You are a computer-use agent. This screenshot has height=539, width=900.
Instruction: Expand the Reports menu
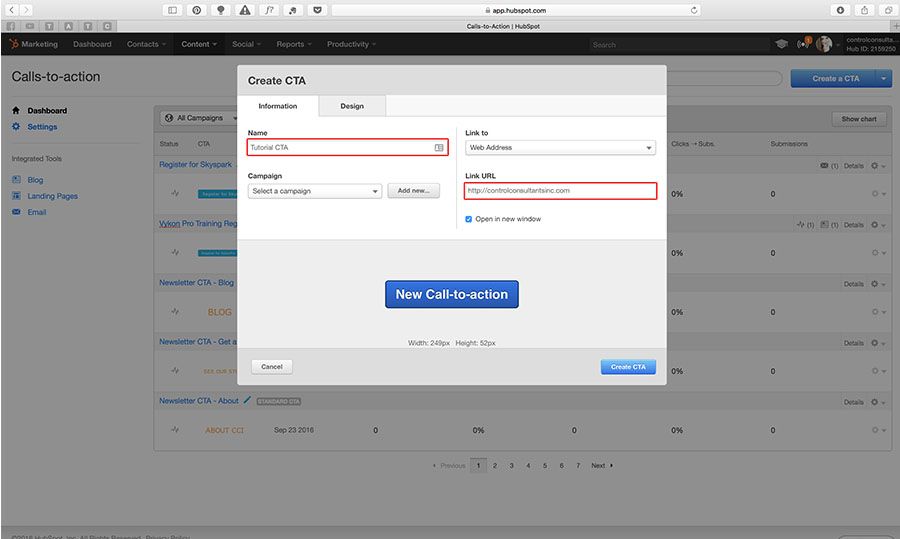(294, 44)
